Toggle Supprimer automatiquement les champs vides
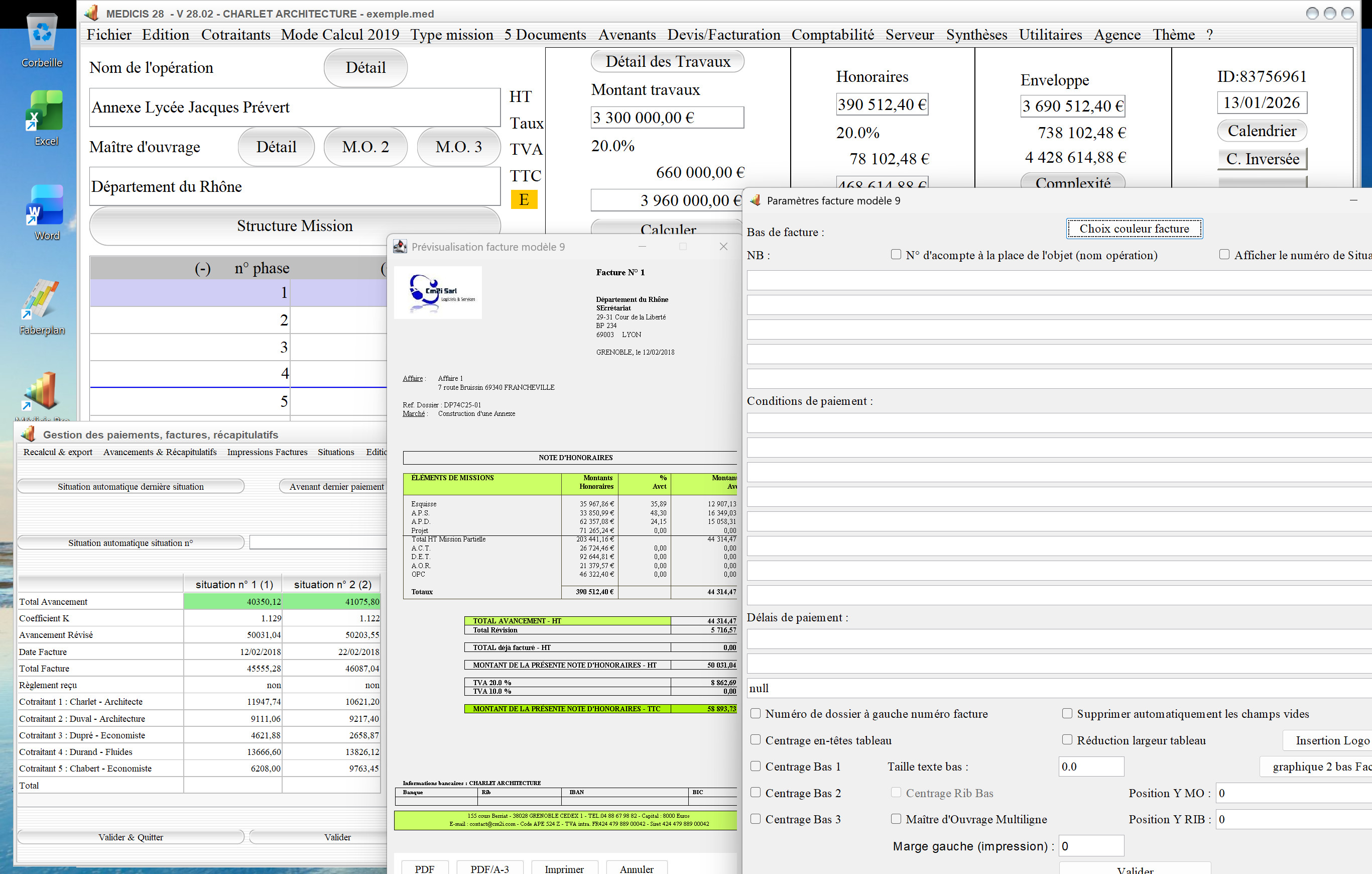This screenshot has width=1372, height=874. 1067,713
